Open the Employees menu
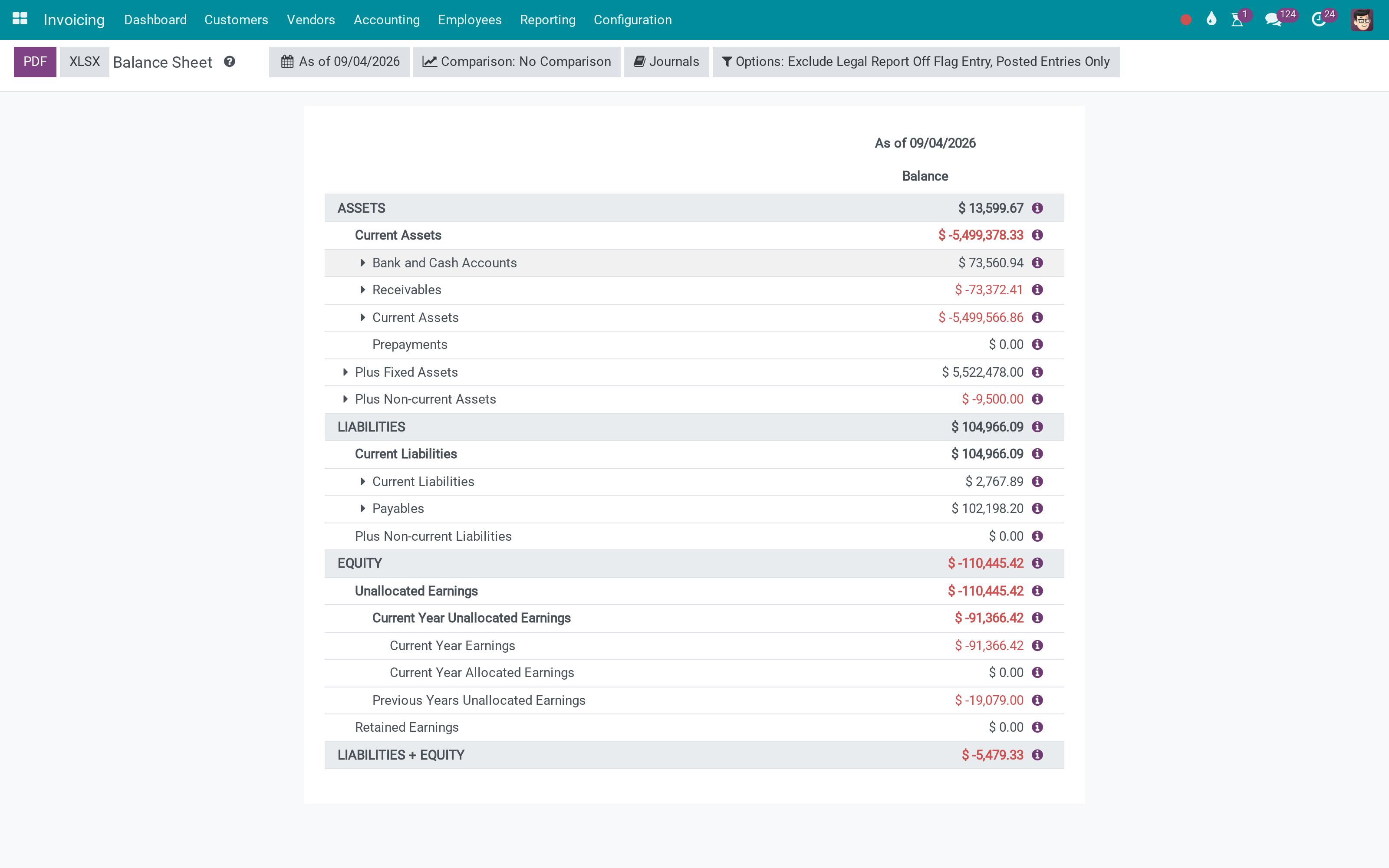 tap(470, 20)
